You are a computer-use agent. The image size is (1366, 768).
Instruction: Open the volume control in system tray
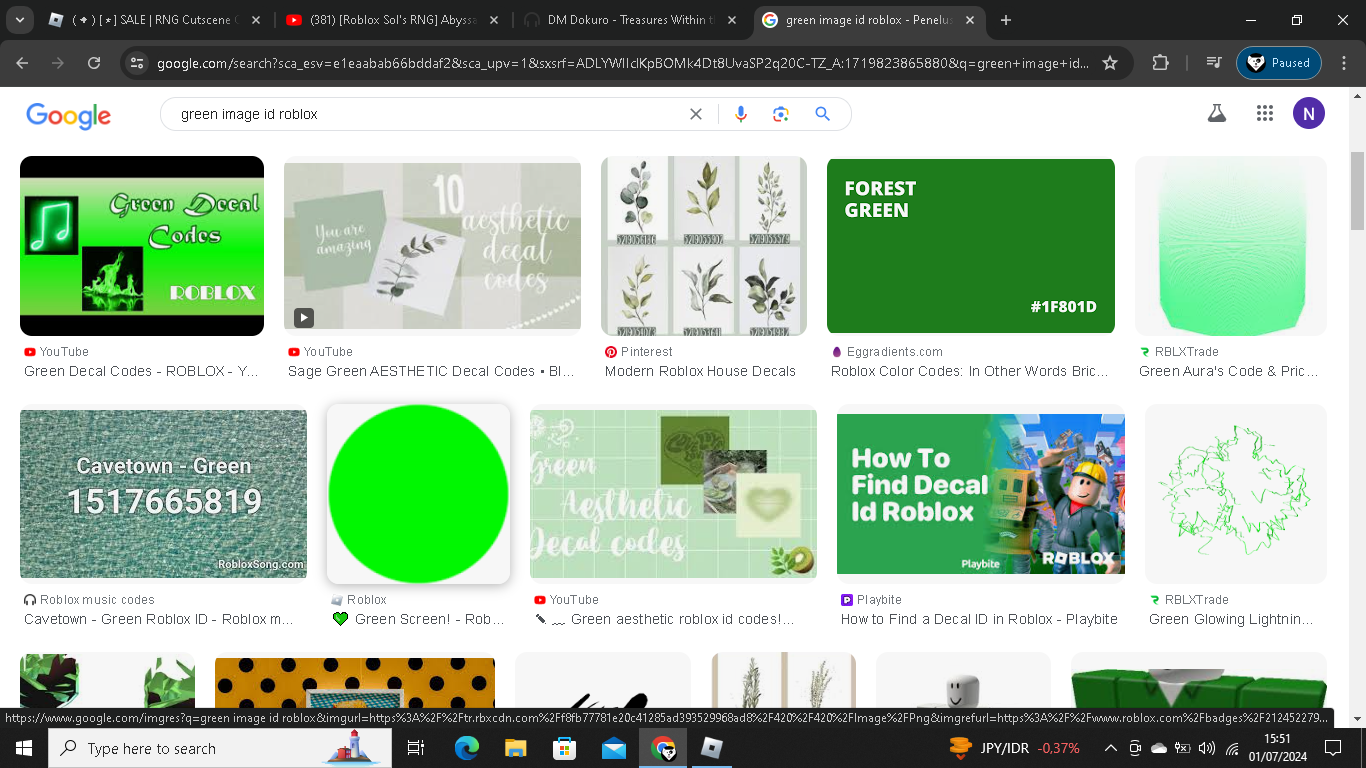point(1206,748)
